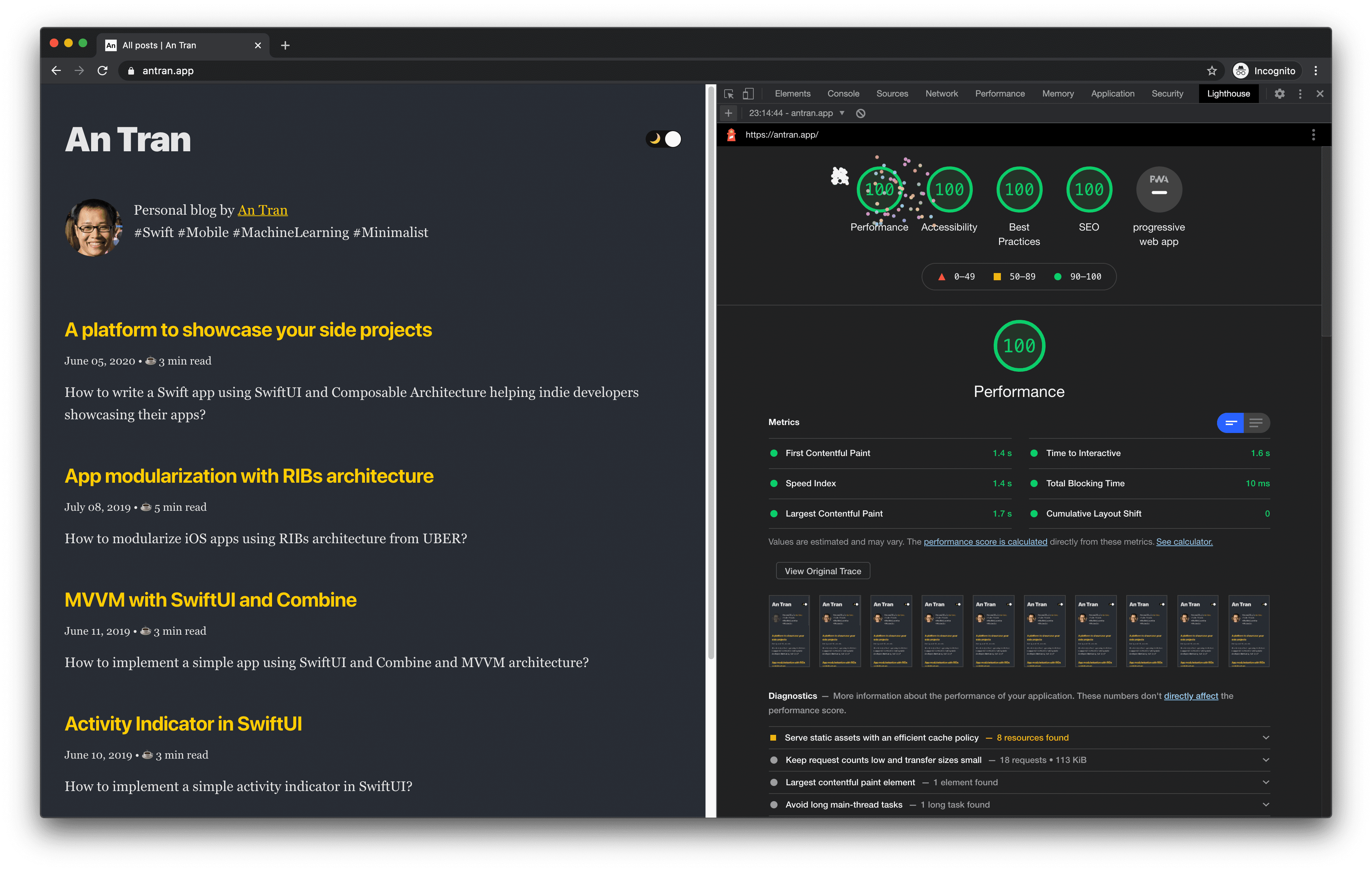Open Chrome's three-dot menu

coord(1315,71)
